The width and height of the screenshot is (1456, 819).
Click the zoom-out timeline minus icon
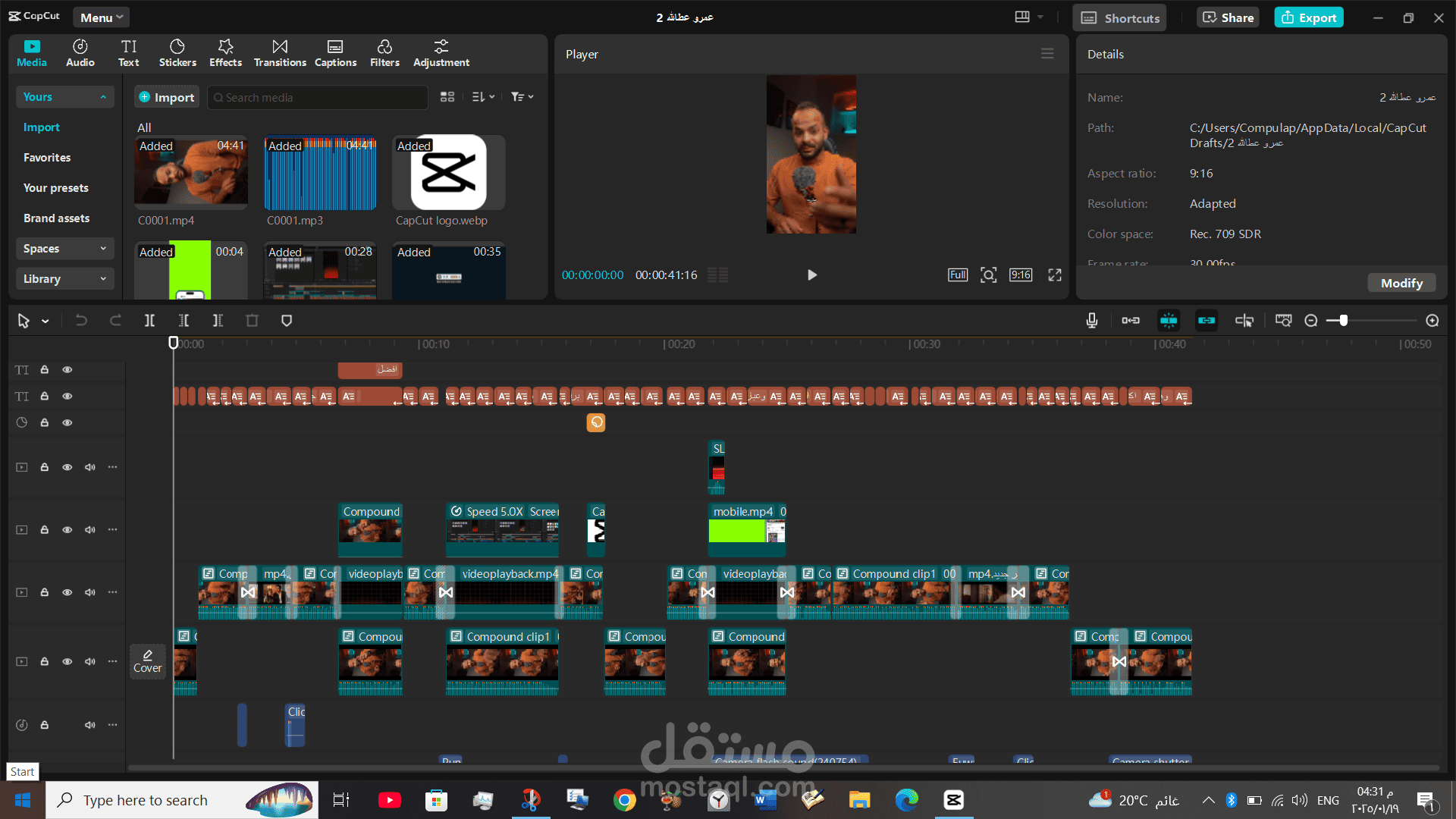point(1311,321)
